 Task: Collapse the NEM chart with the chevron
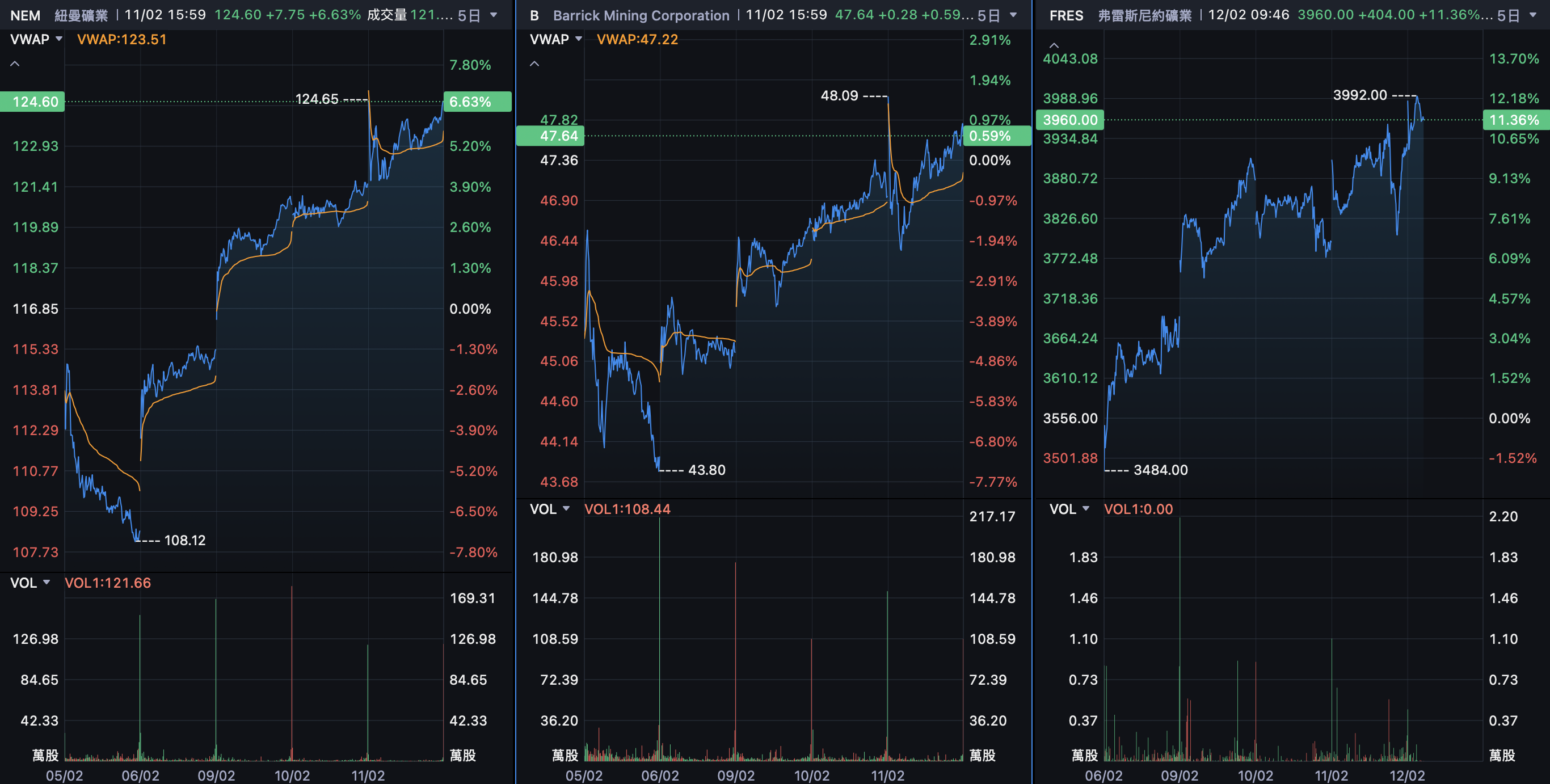(x=15, y=64)
